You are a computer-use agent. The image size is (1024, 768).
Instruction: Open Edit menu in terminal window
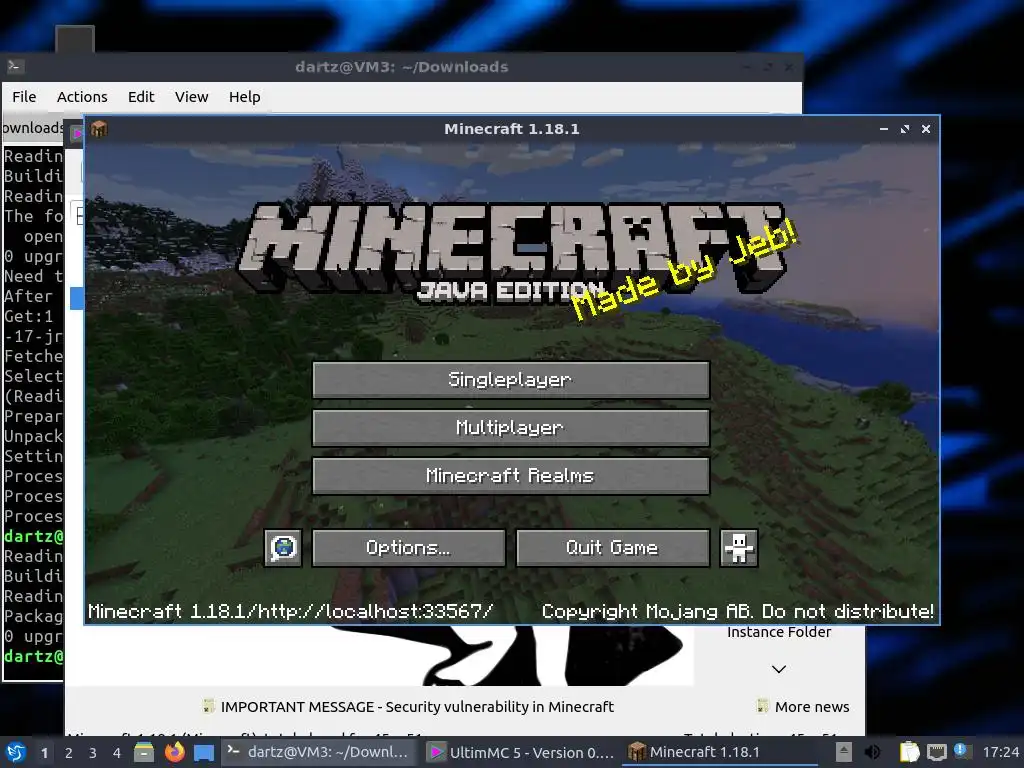(141, 97)
